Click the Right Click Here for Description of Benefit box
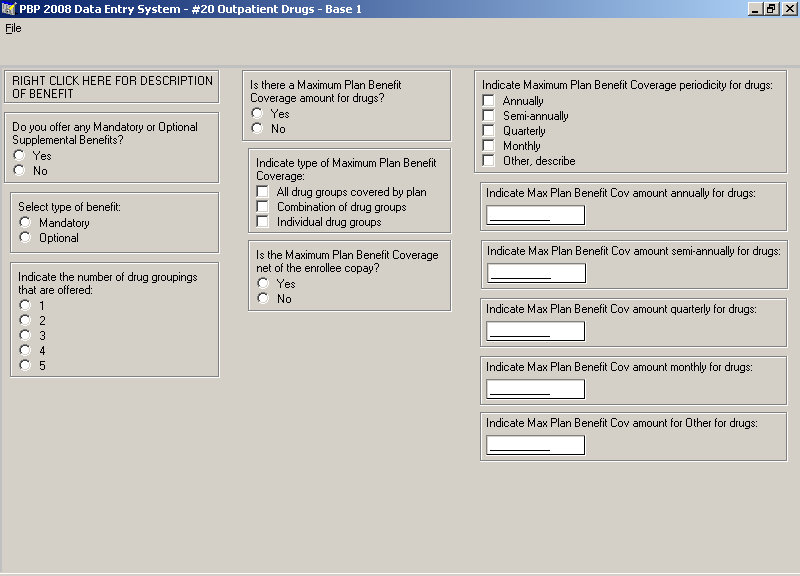Screen dimensions: 800x576 coord(112,87)
